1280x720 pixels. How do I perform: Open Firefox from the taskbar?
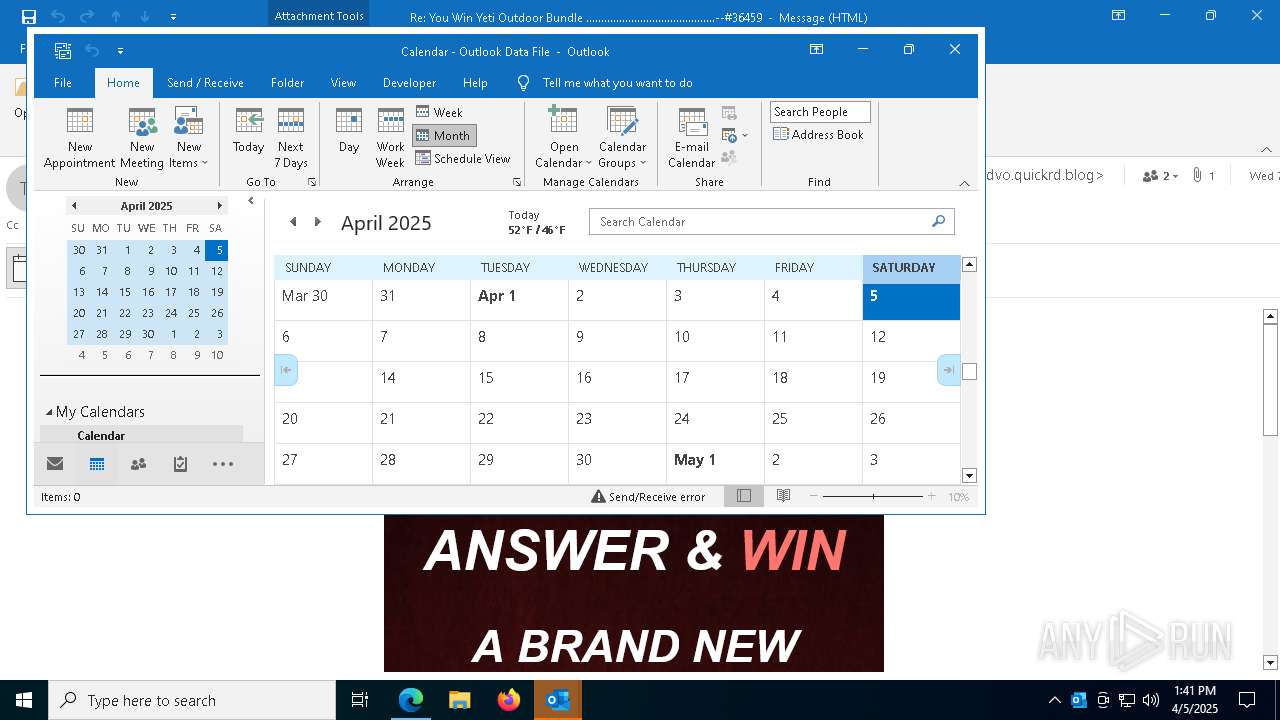[x=509, y=700]
